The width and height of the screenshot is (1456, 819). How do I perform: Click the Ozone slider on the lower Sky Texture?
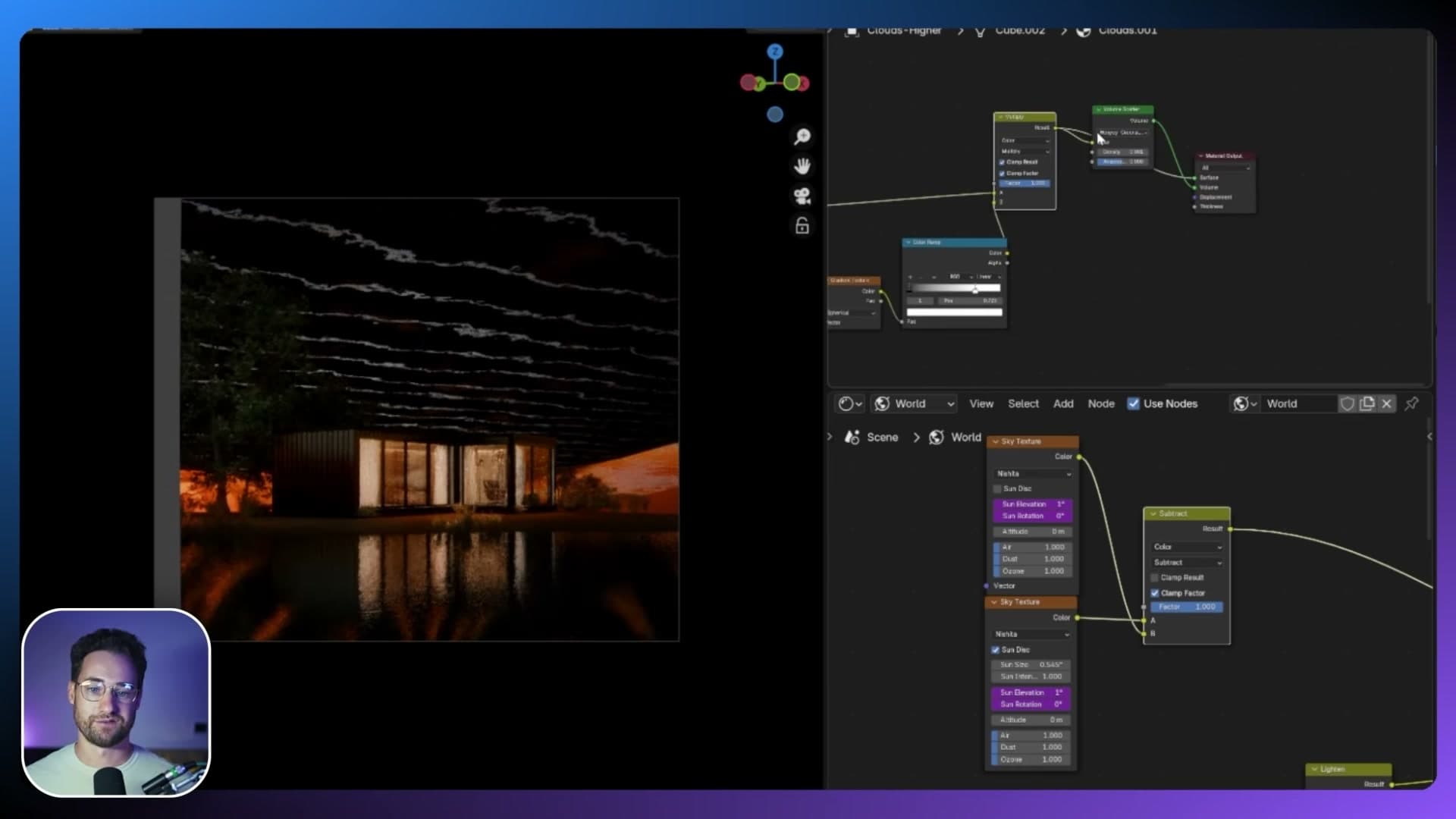click(1031, 760)
